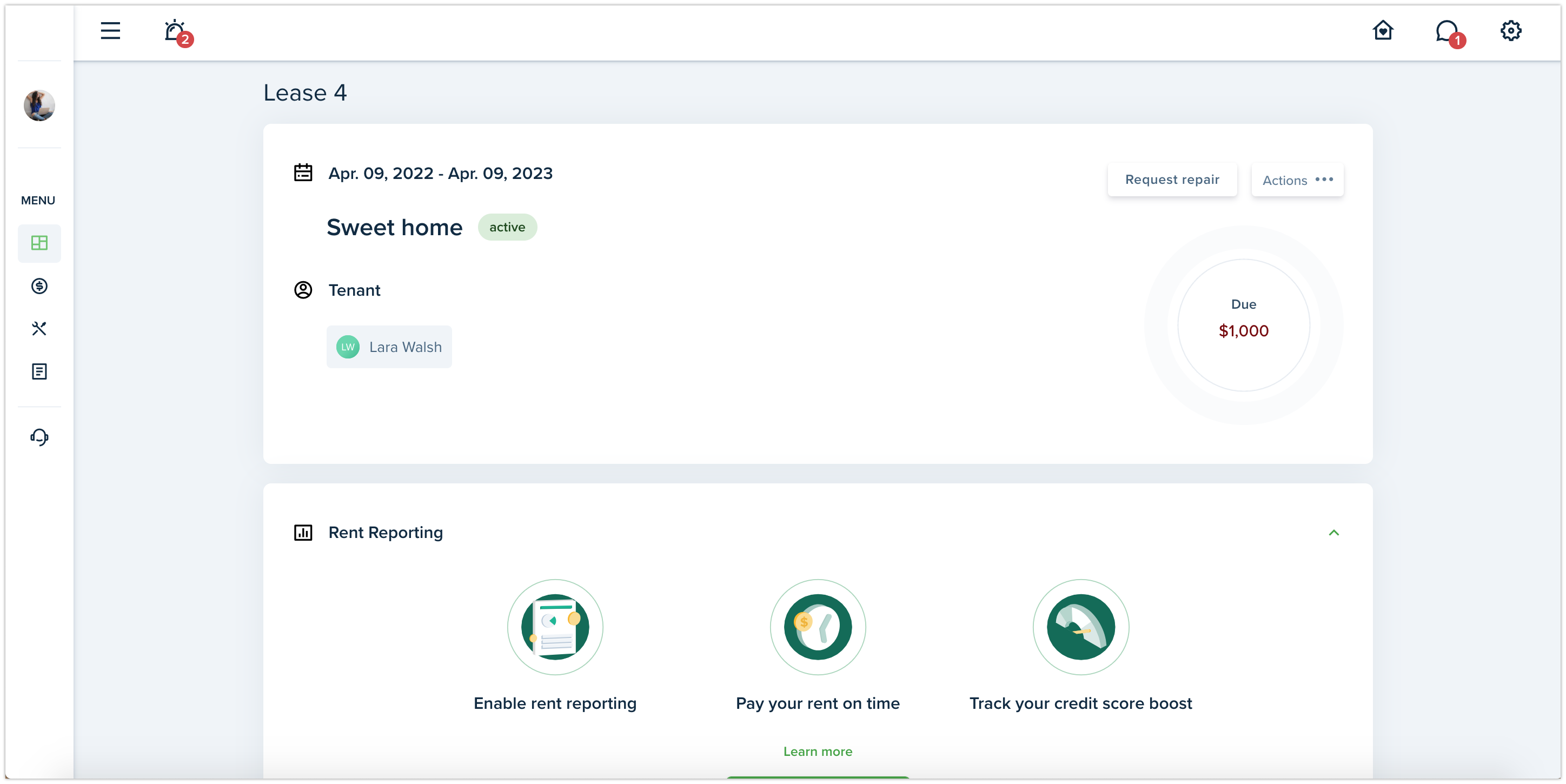Click the Learn more link

pyautogui.click(x=818, y=751)
